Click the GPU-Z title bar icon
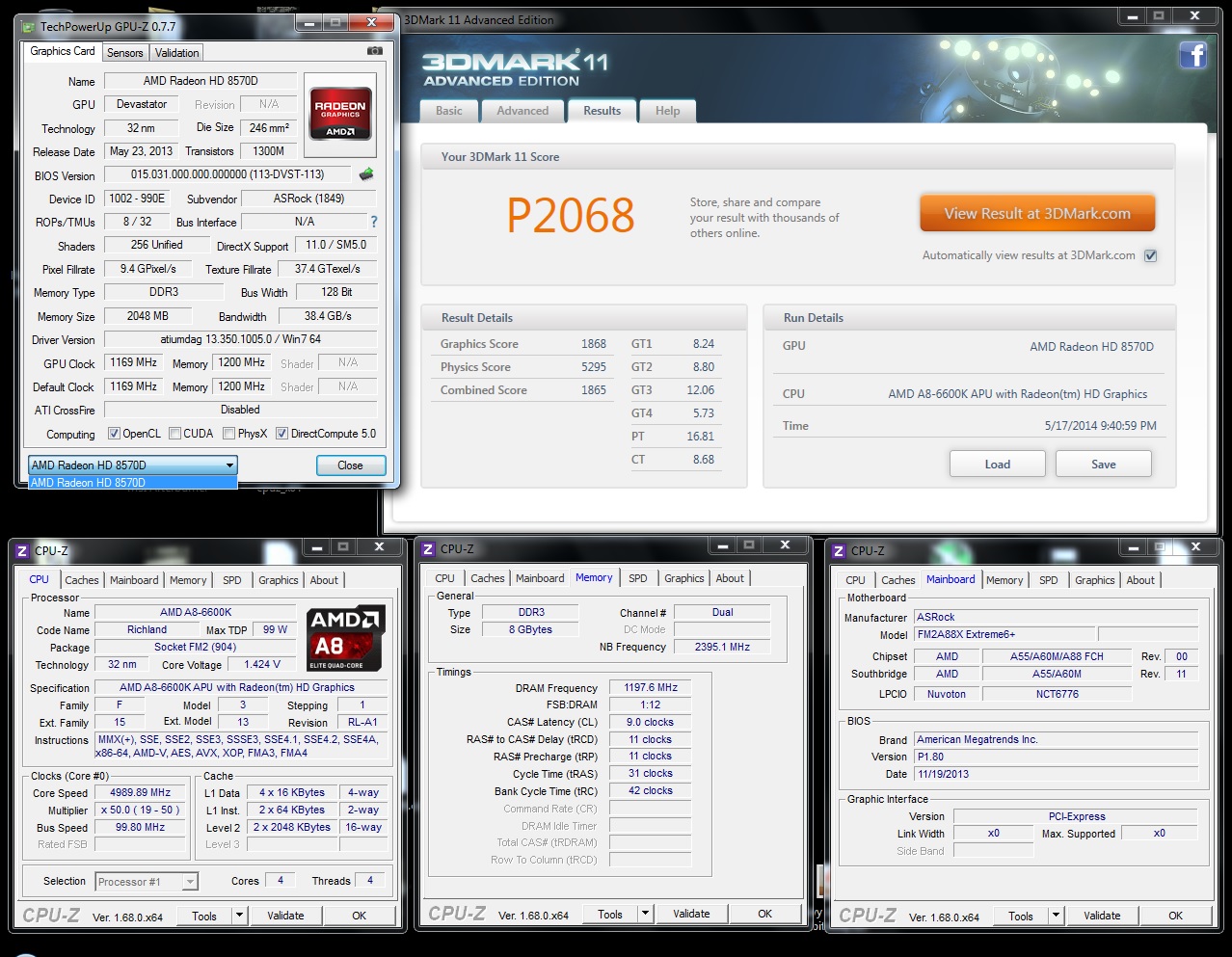This screenshot has height=957, width=1232. pos(27,27)
